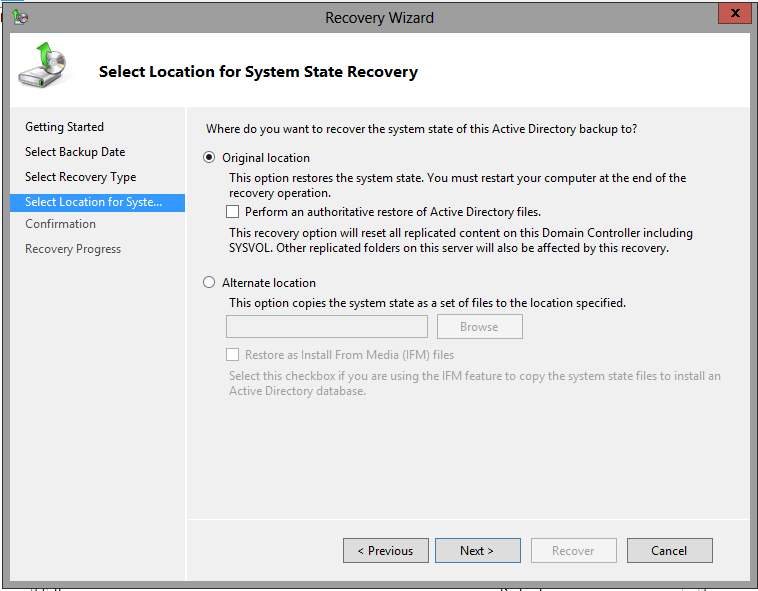
Task: Click the IFM feature explanation text
Action: (475, 383)
